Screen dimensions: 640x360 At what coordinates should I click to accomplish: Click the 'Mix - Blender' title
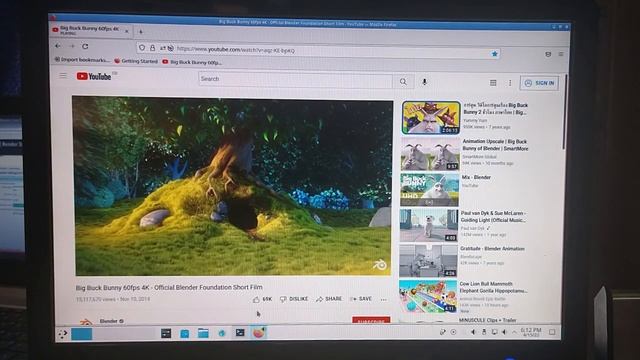click(476, 177)
